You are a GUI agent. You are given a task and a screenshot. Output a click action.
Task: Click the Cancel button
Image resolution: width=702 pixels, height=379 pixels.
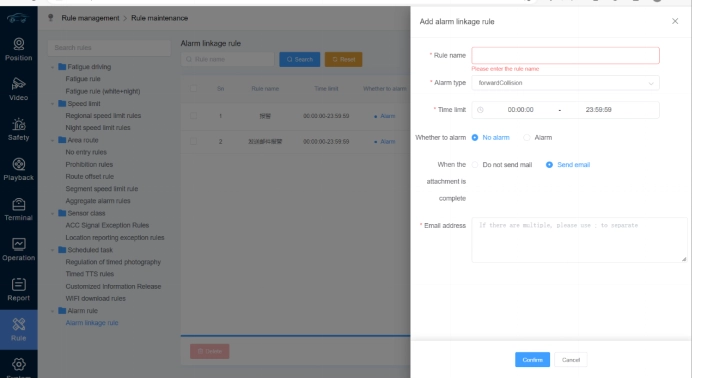coord(571,360)
